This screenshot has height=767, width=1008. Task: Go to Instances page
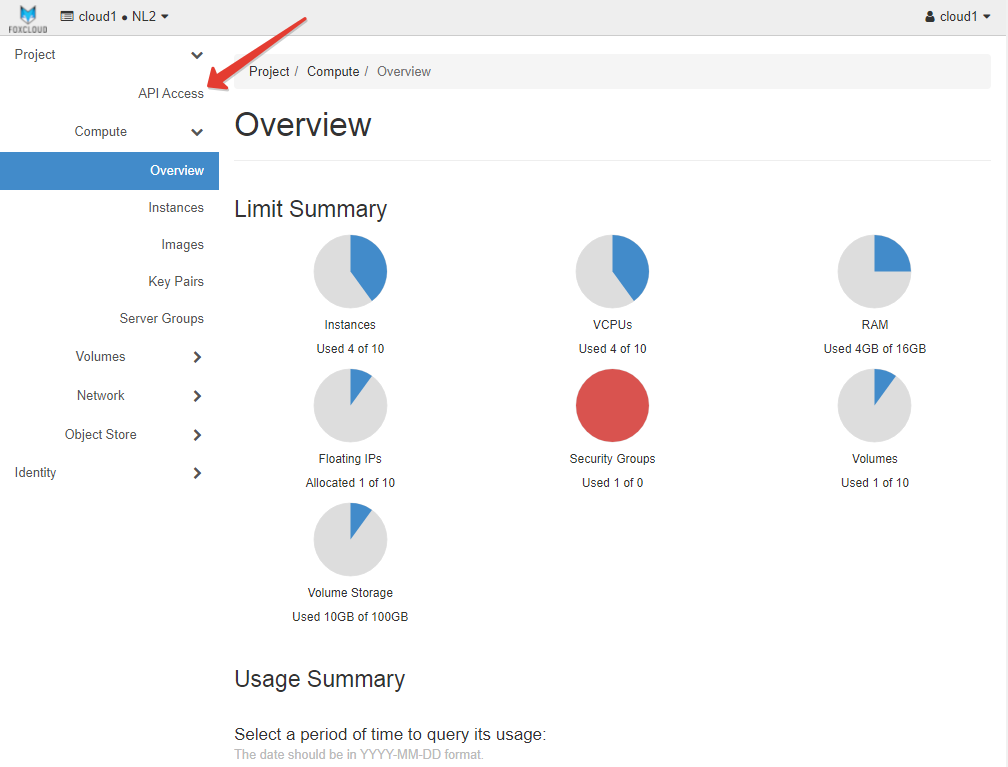[x=175, y=208]
